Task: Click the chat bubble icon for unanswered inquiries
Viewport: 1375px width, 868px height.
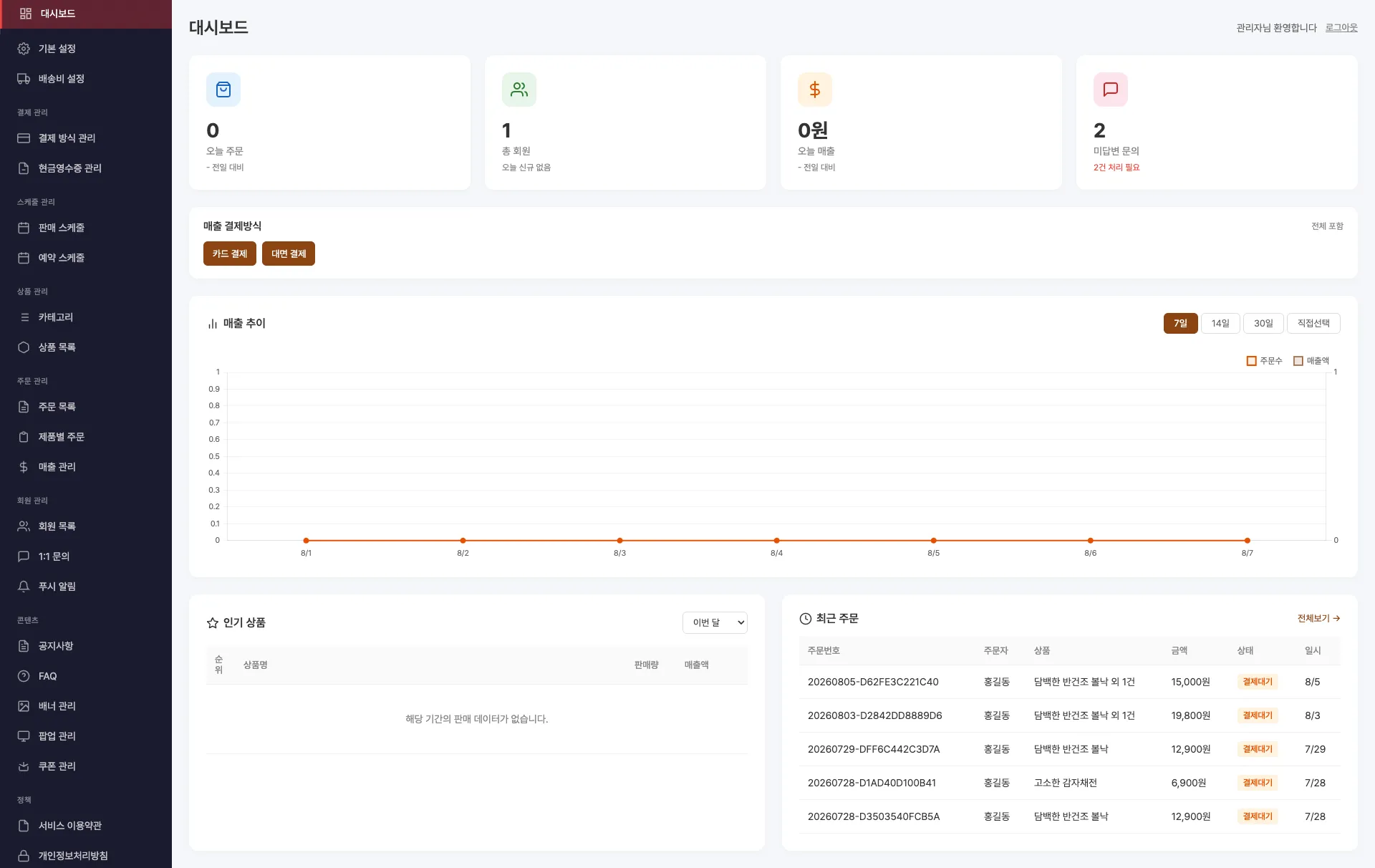Action: (x=1111, y=90)
